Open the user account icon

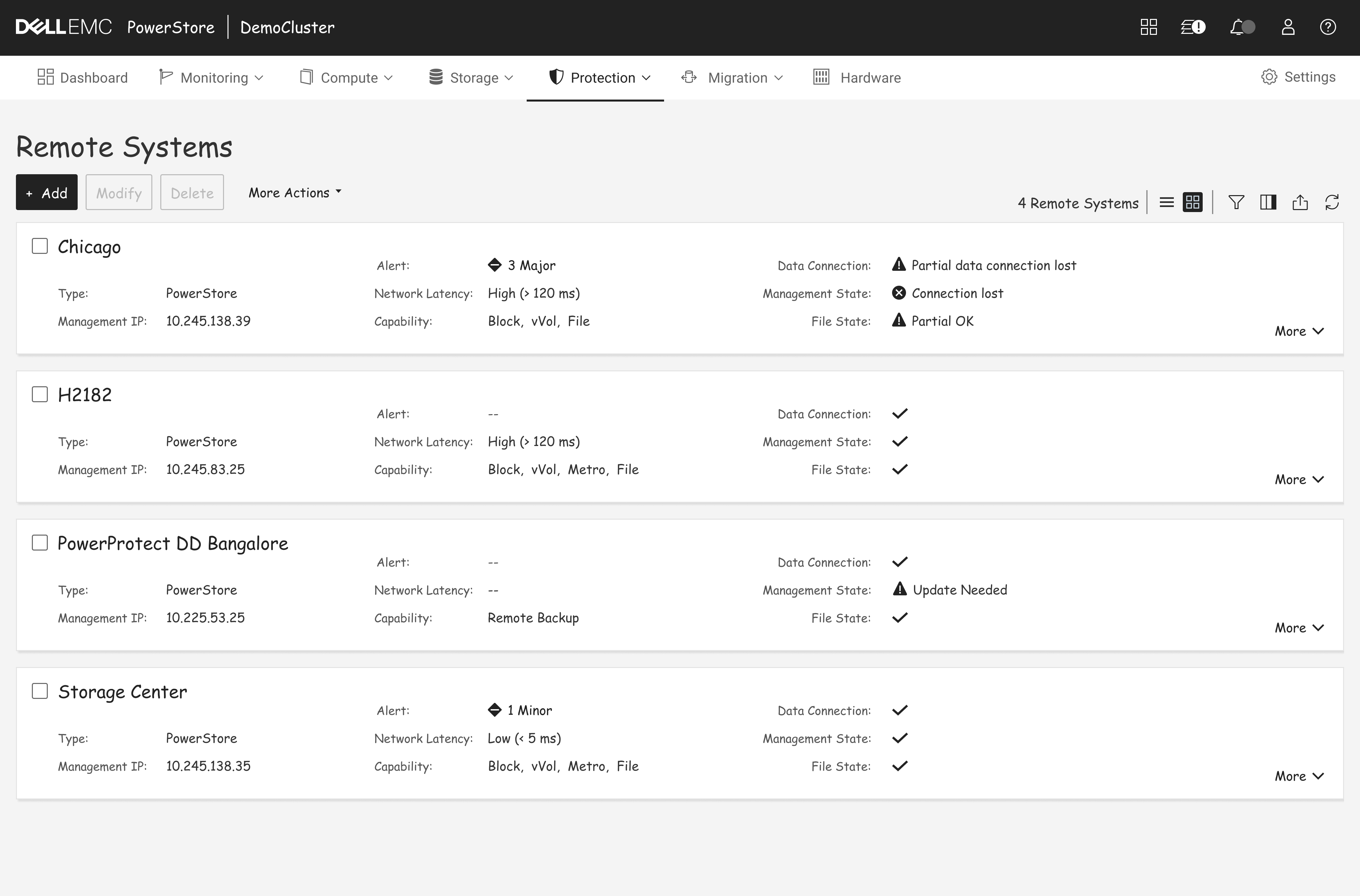[1288, 28]
